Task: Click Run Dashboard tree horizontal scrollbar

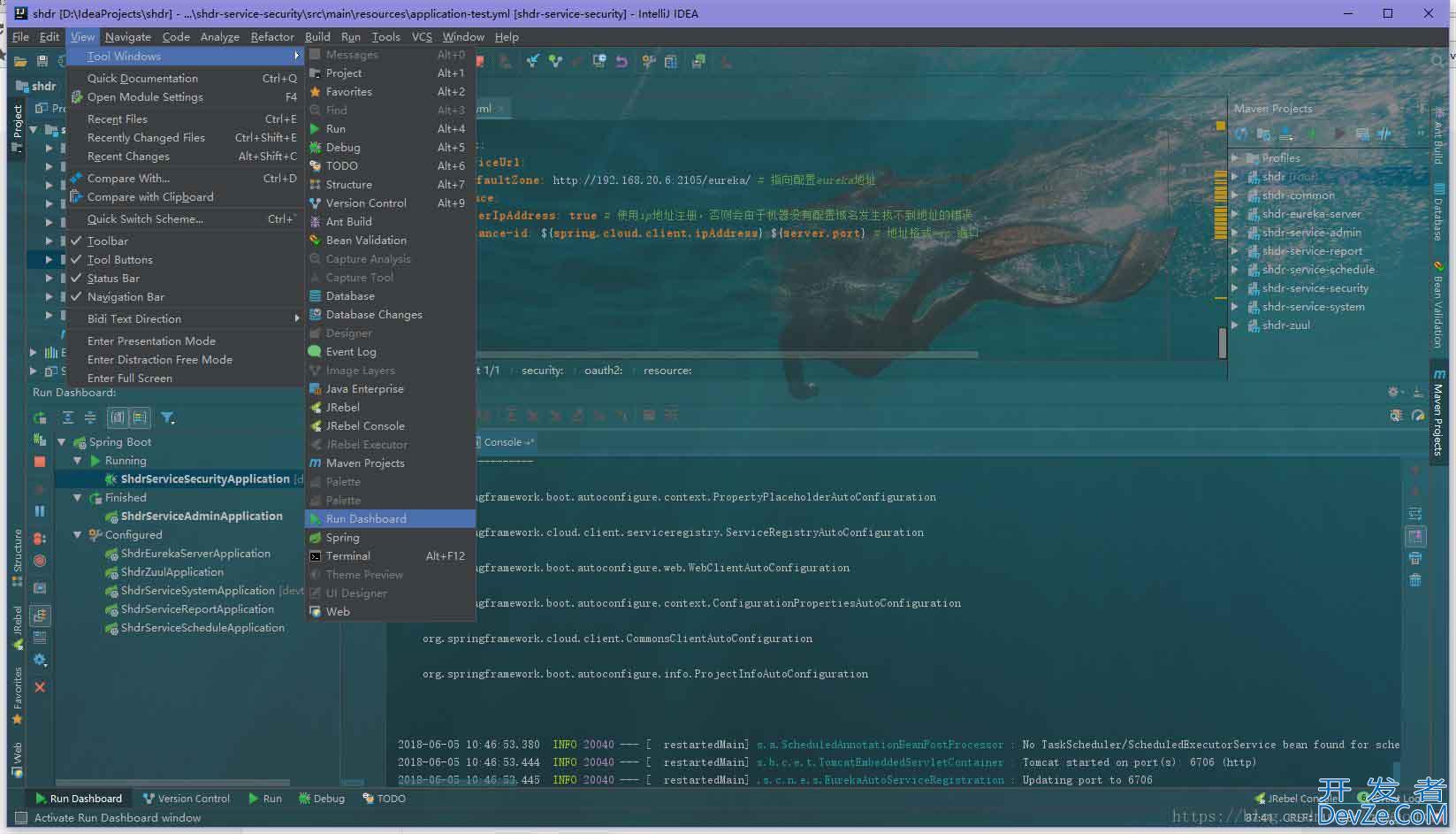Action: click(x=173, y=783)
